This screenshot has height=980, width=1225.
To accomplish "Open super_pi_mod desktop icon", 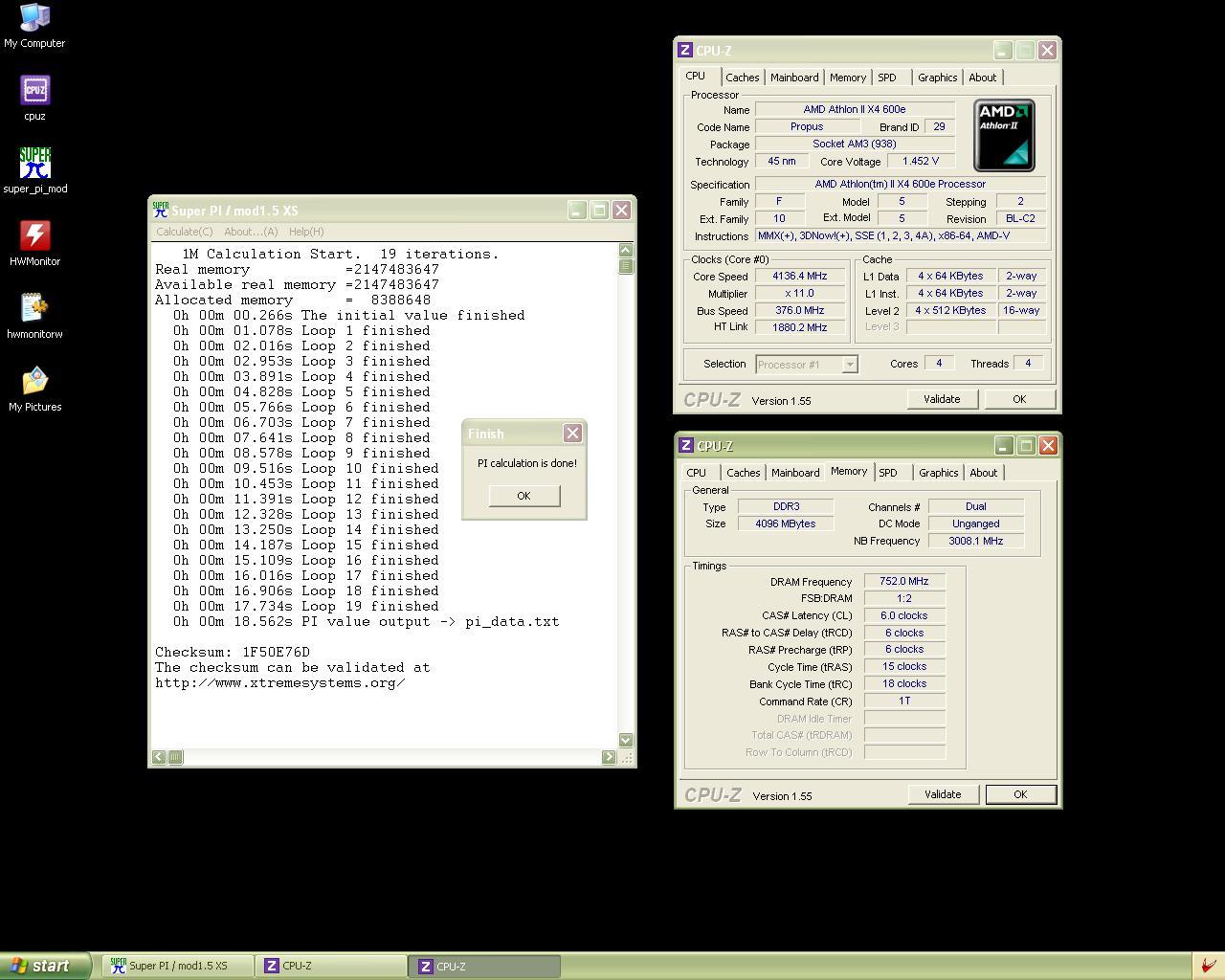I will point(34,170).
